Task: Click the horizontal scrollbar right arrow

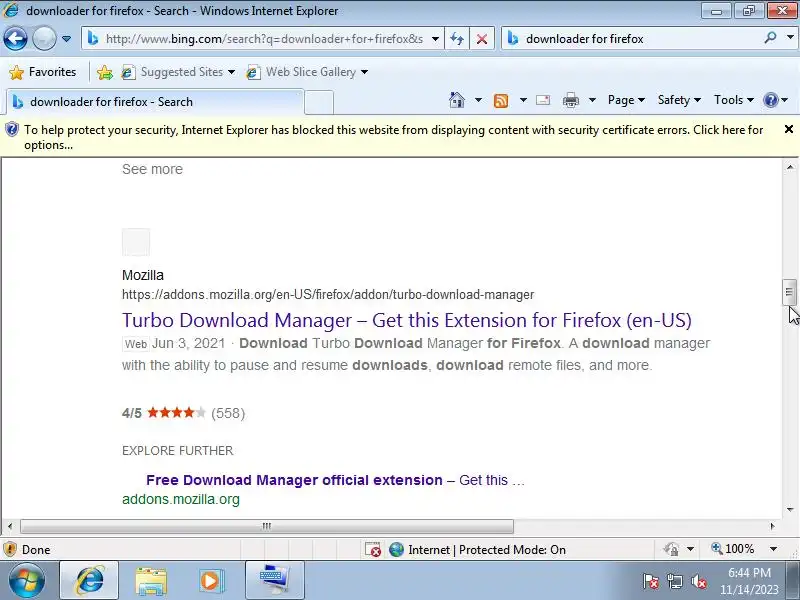Action: coord(772,526)
